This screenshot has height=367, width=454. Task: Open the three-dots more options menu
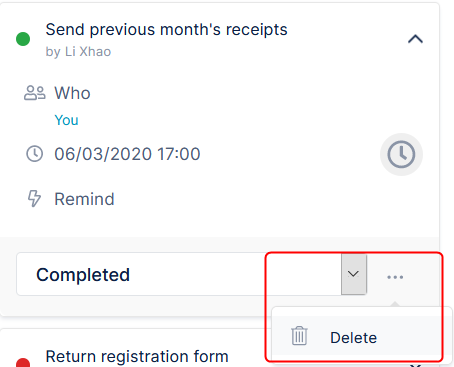(x=395, y=277)
